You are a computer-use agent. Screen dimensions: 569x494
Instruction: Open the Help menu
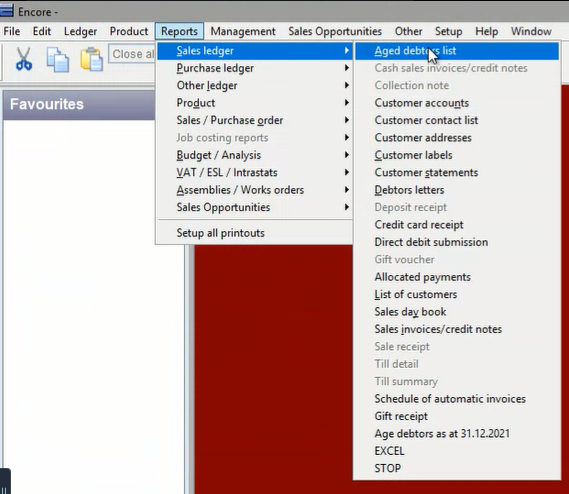tap(487, 31)
